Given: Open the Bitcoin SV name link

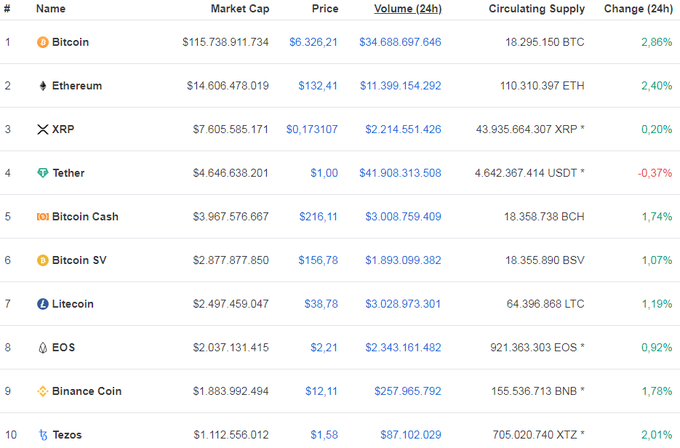Looking at the screenshot, I should [x=79, y=260].
